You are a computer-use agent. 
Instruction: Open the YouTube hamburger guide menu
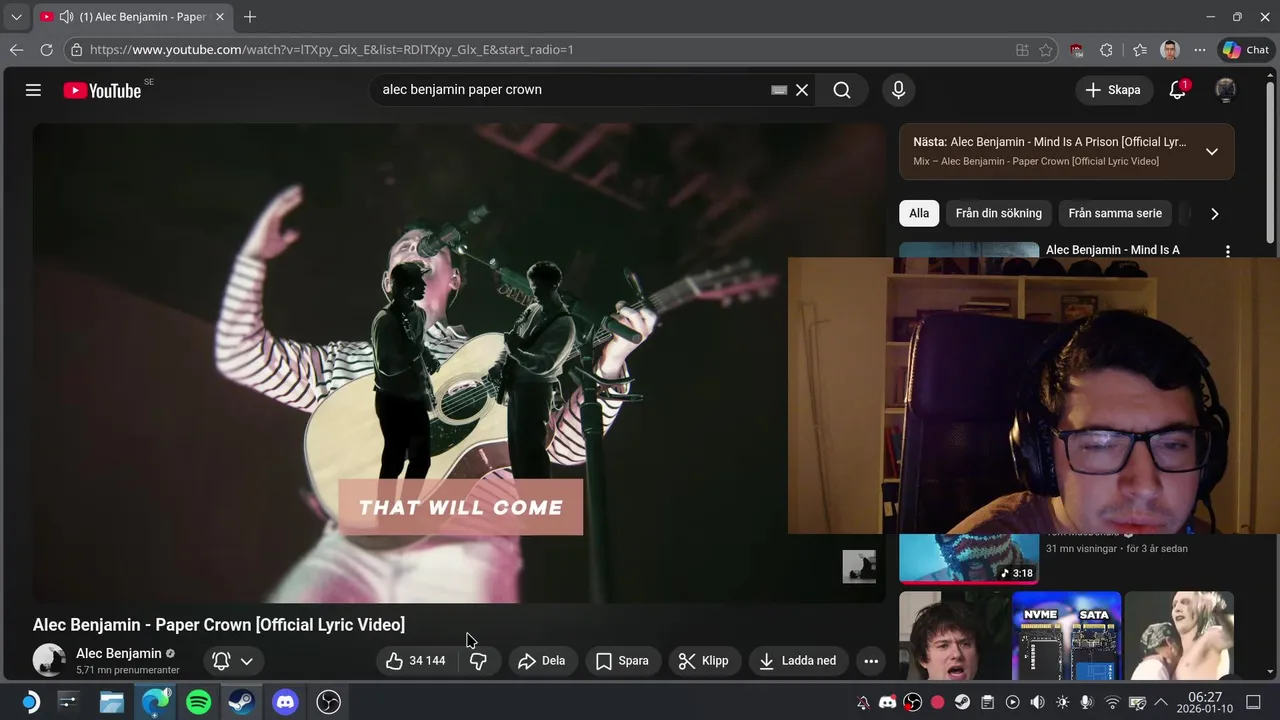coord(33,90)
